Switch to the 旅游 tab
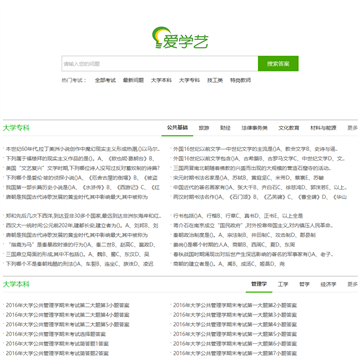 point(204,128)
